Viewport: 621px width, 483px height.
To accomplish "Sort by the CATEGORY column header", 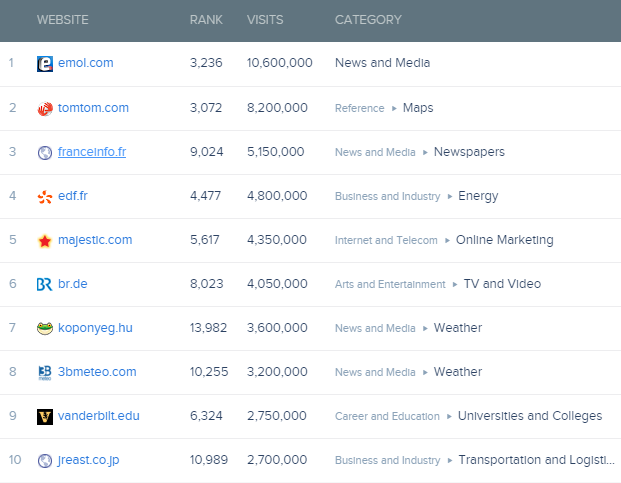I will coord(368,20).
